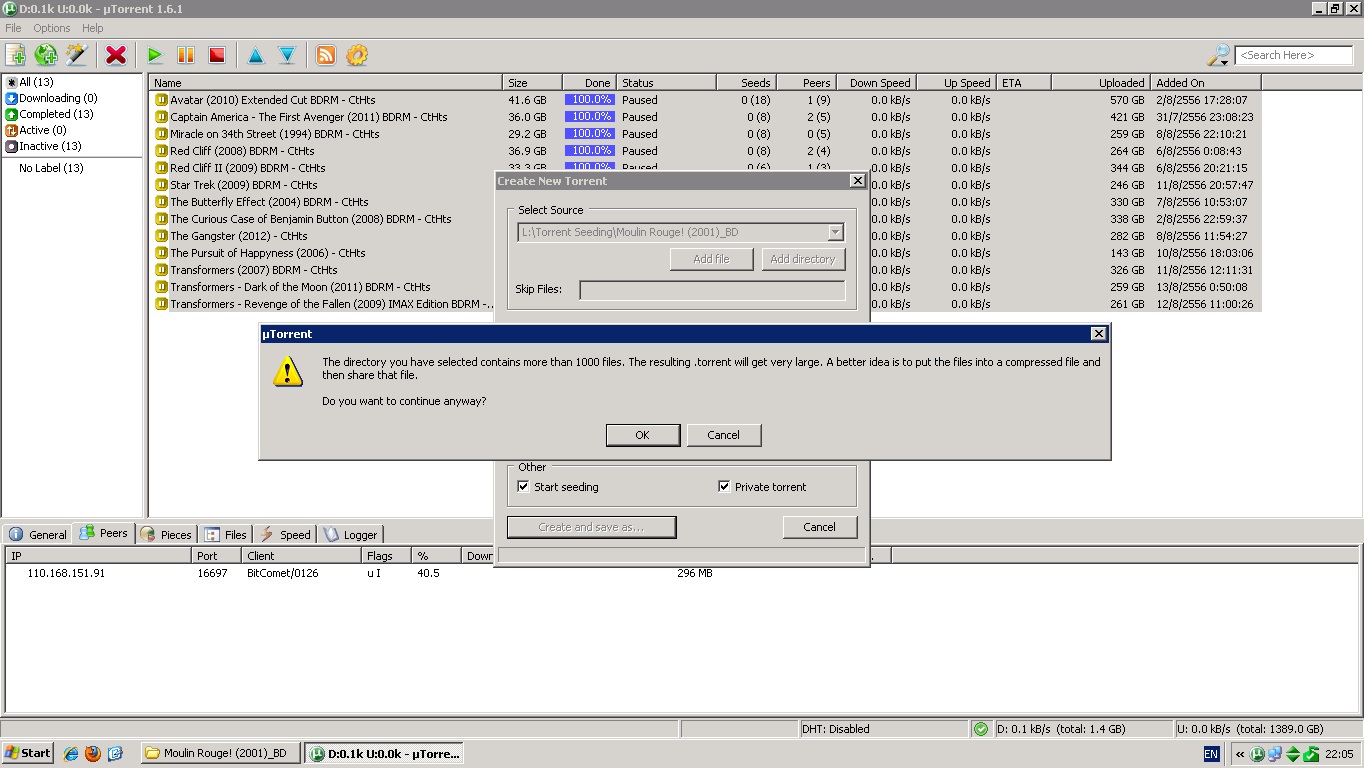This screenshot has height=768, width=1364.
Task: Click the paused icon beside The Gangster (2012)
Action: coord(161,236)
